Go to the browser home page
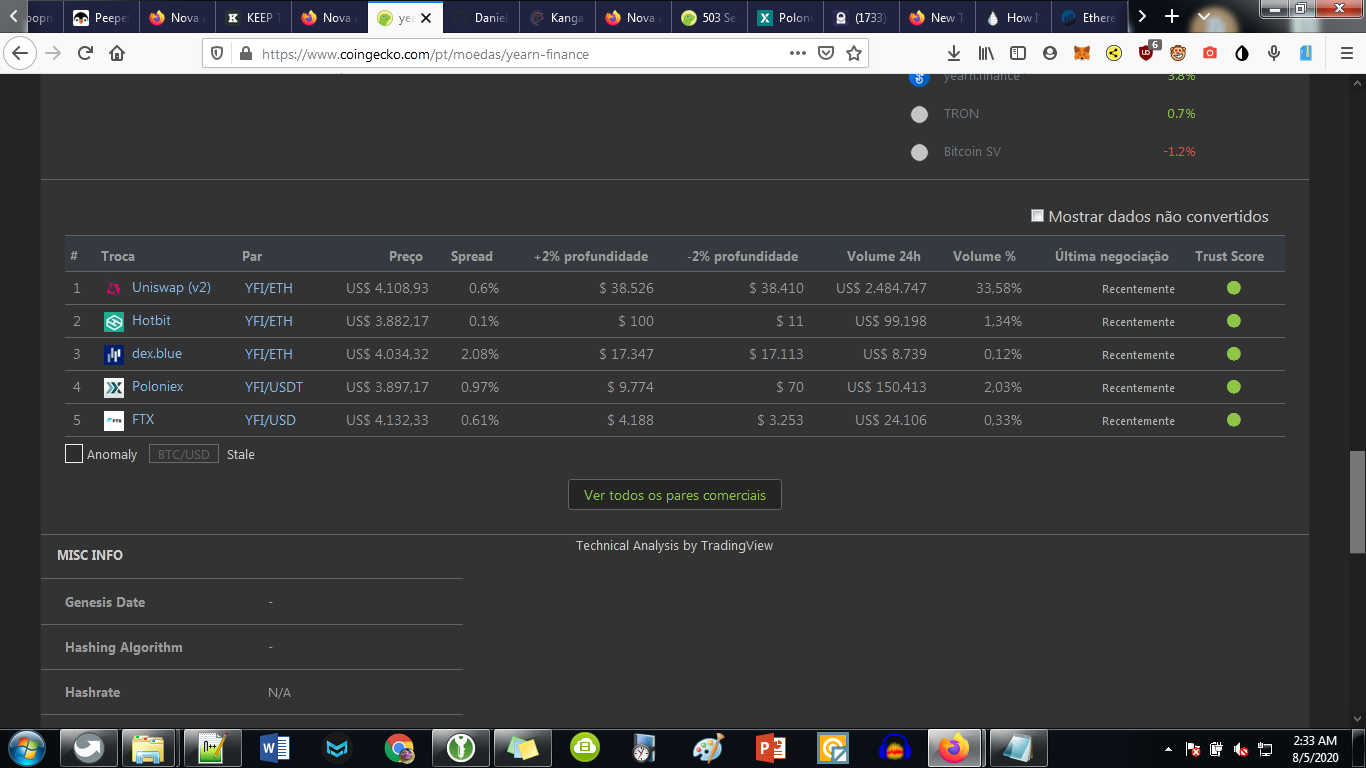This screenshot has width=1366, height=768. click(117, 54)
